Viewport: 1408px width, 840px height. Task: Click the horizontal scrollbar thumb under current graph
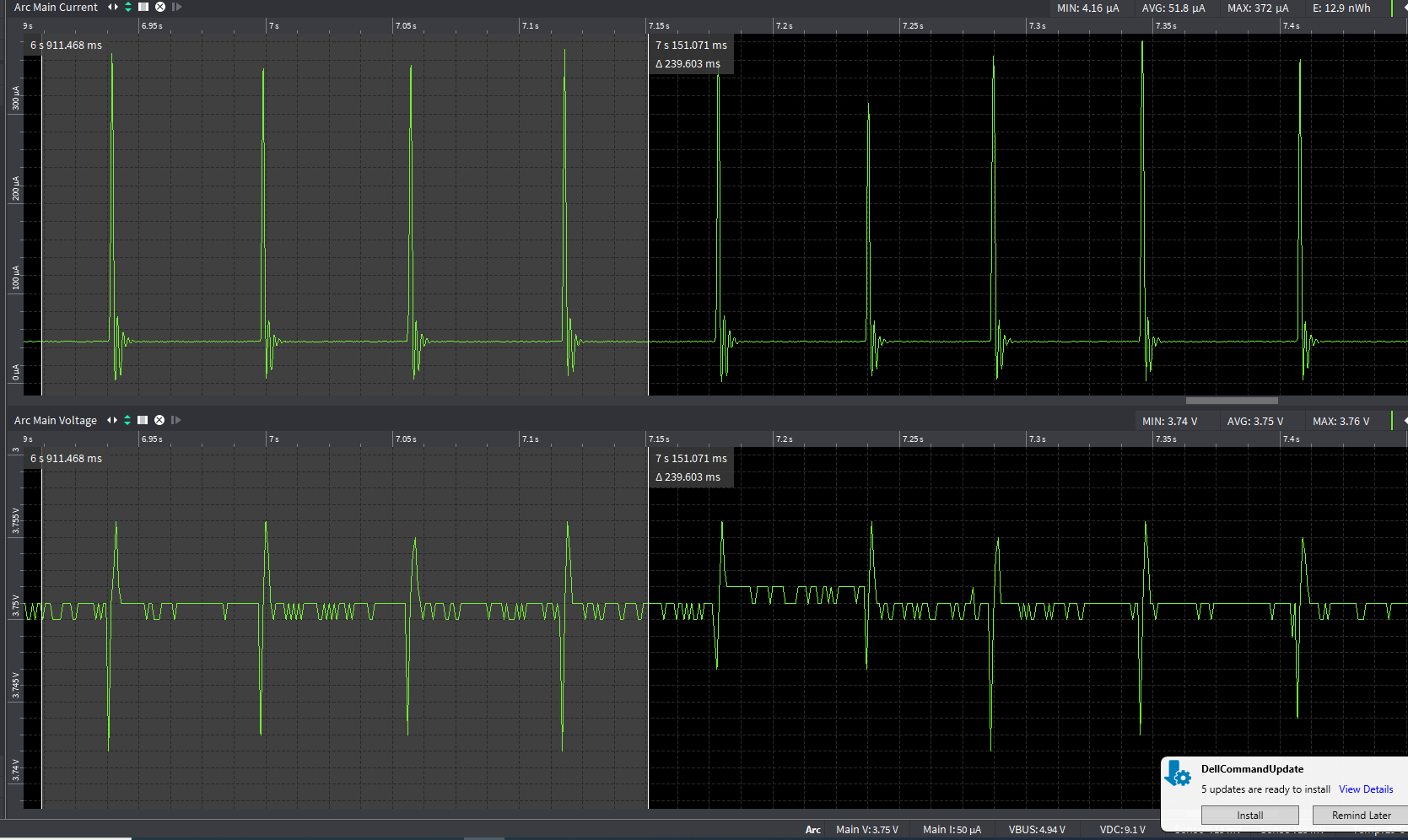(1232, 401)
